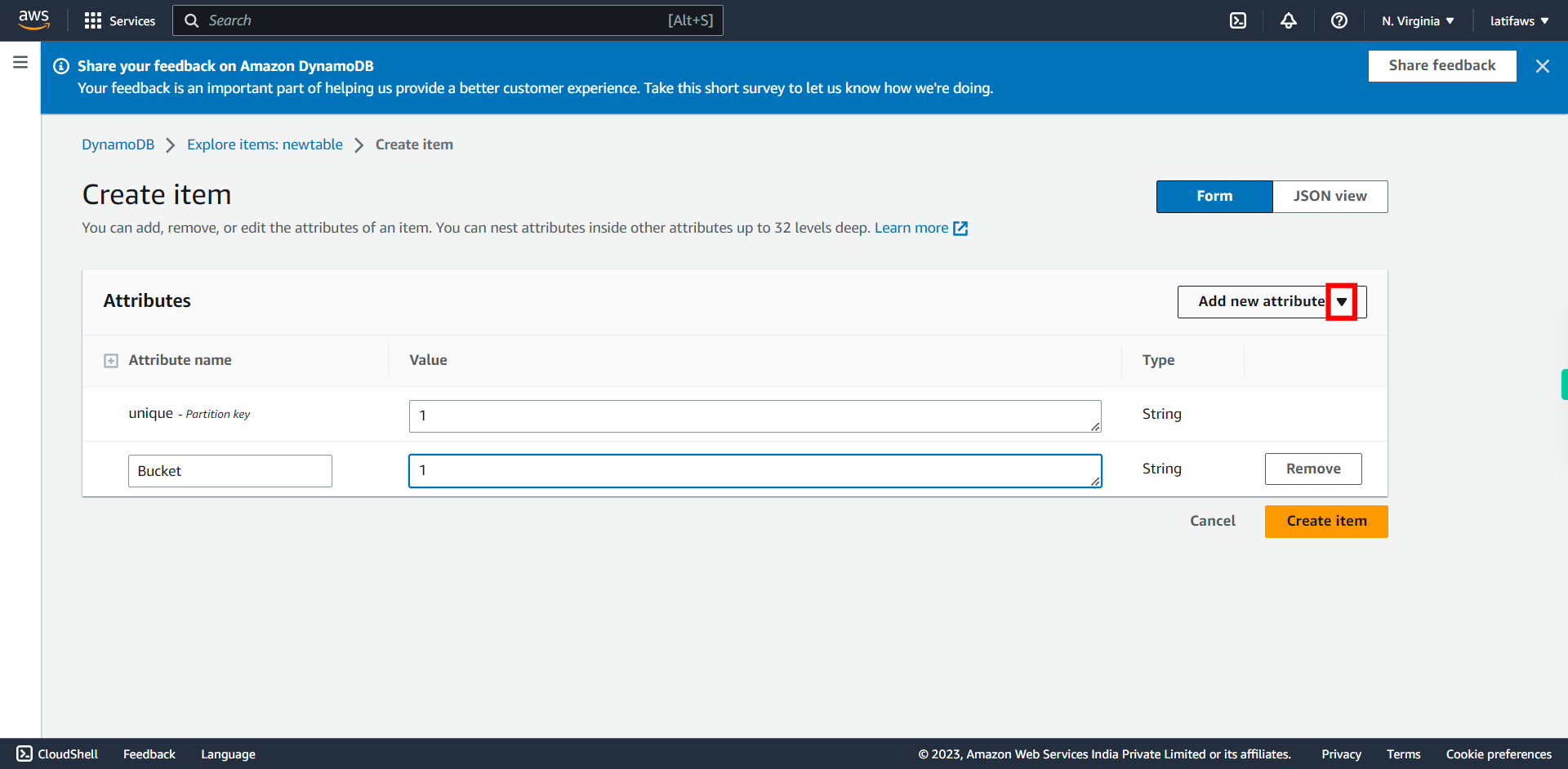Open the Terms link

[1403, 754]
